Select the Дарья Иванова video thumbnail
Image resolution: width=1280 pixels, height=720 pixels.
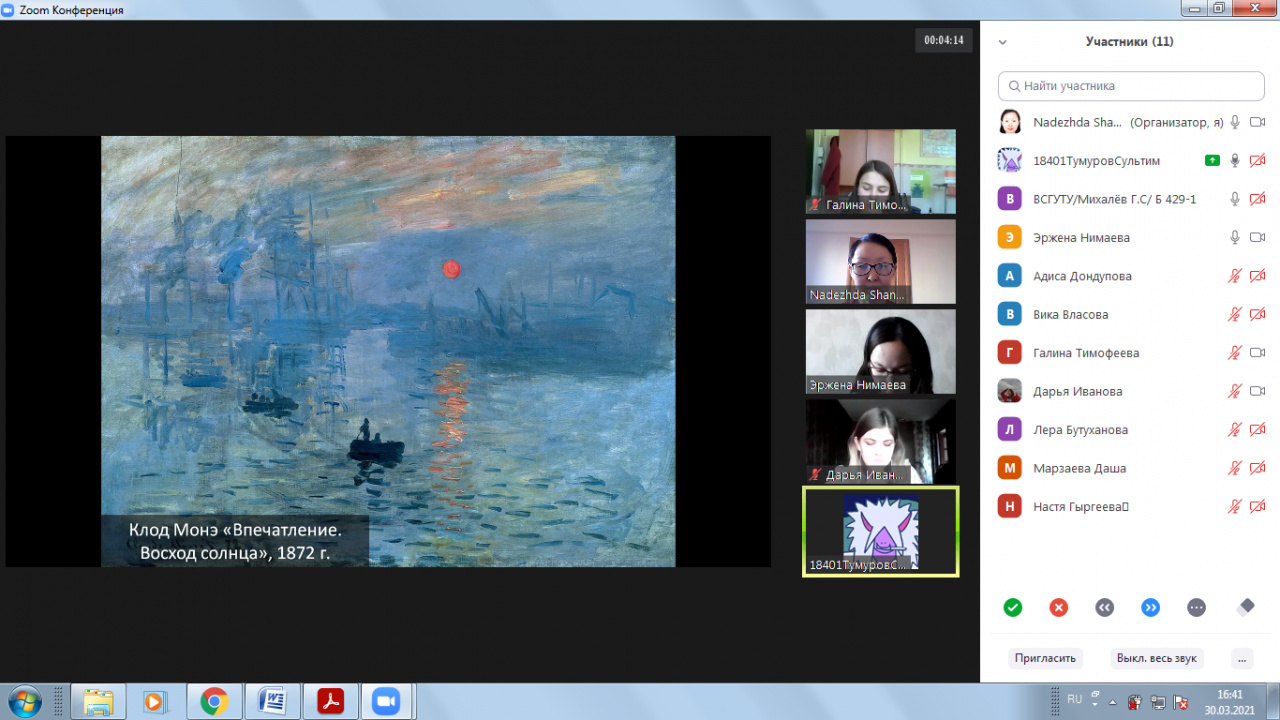(x=880, y=441)
